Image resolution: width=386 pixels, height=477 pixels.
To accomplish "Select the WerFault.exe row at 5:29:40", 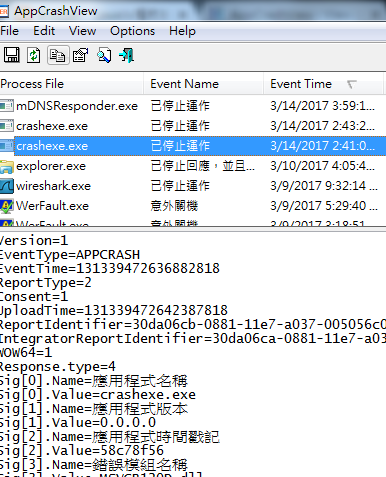I will [193, 206].
